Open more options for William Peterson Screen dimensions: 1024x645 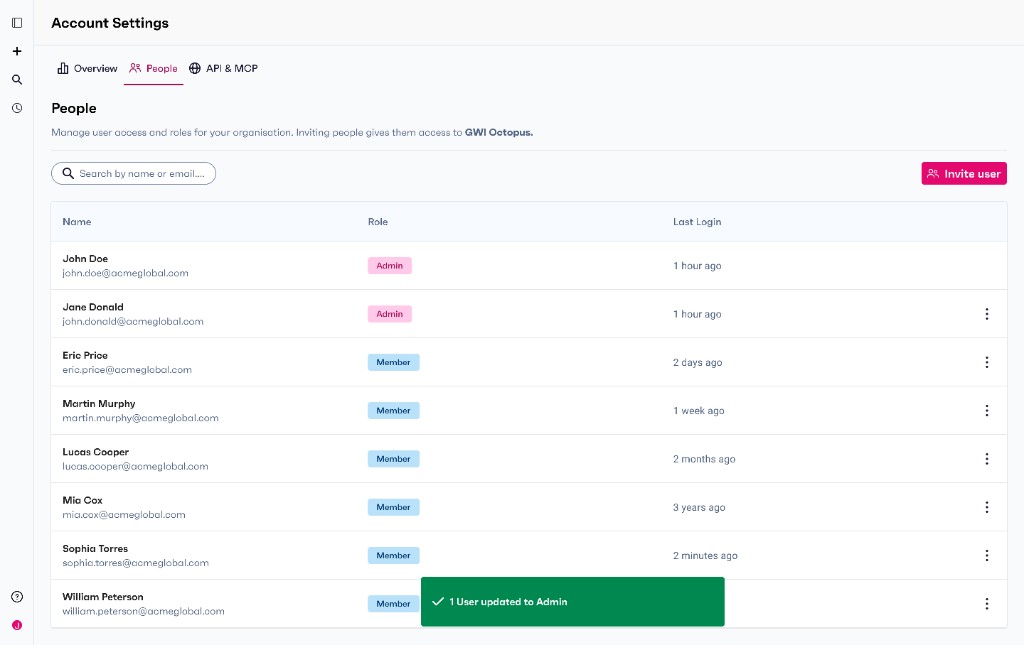(987, 604)
